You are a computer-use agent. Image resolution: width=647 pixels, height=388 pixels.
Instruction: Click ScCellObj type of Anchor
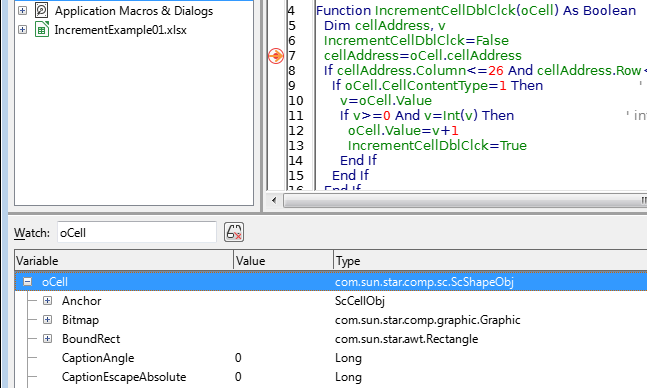coord(359,301)
